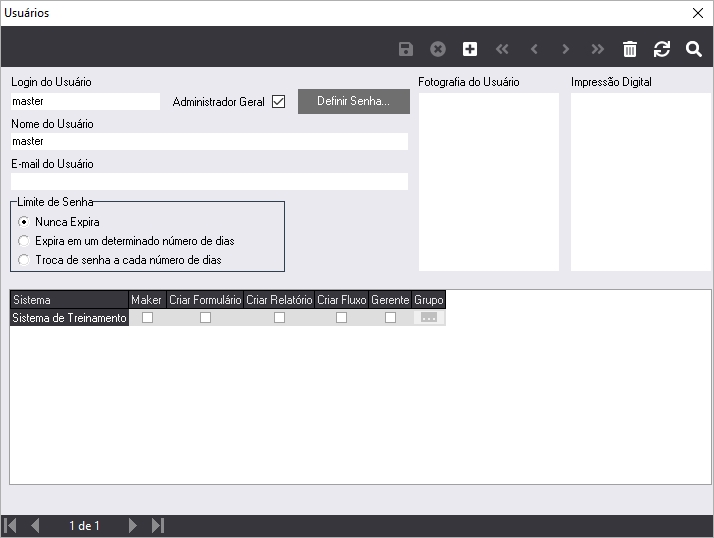Screen dimensions: 714x538
Task: Open search with magnifying glass icon
Action: (x=694, y=49)
